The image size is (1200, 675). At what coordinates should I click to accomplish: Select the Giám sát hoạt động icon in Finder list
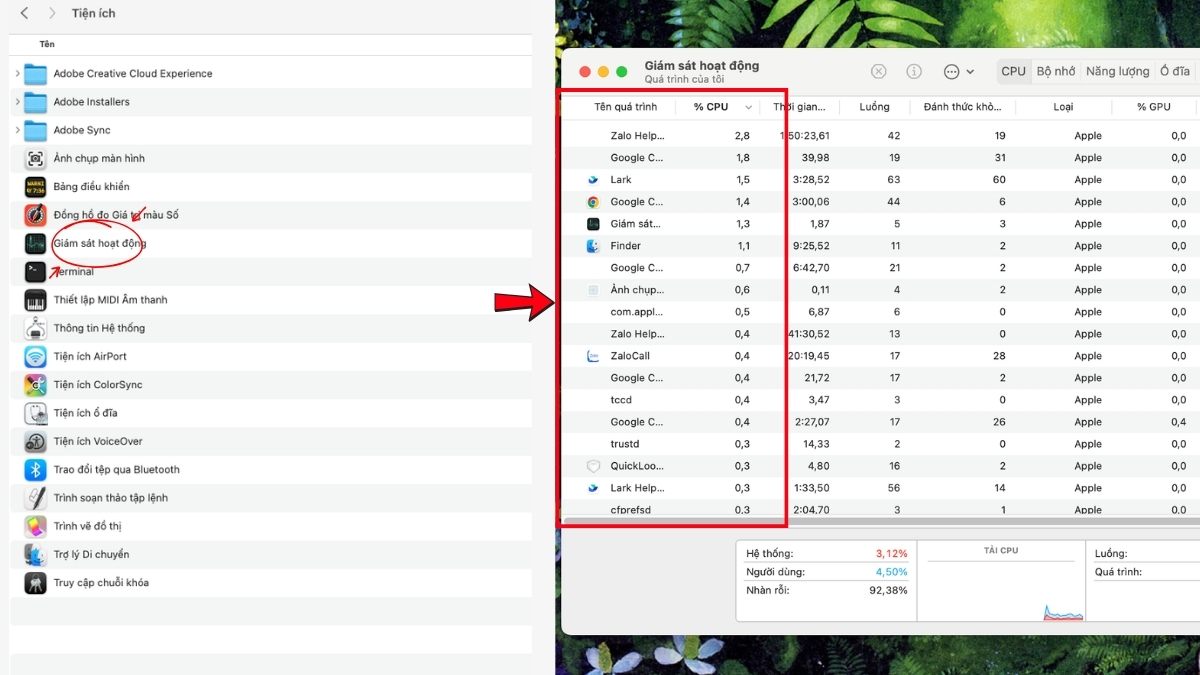(x=36, y=243)
